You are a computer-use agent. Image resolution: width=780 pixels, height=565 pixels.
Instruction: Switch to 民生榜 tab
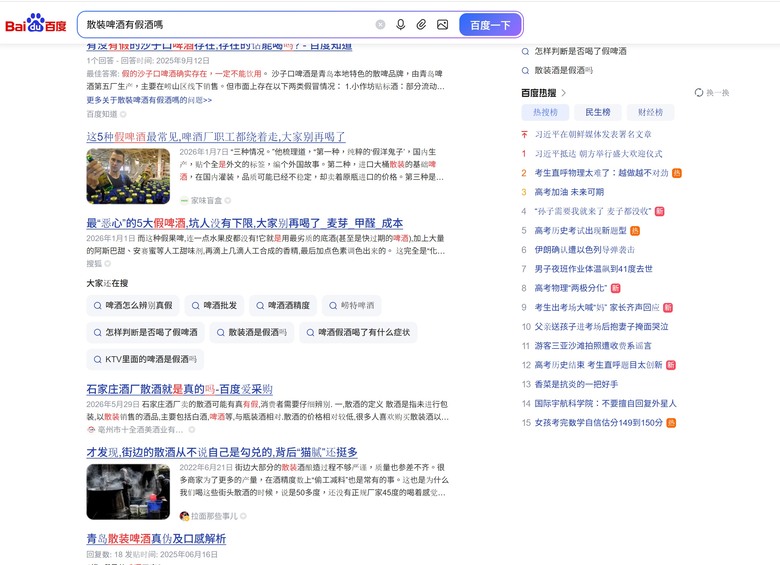[x=597, y=112]
